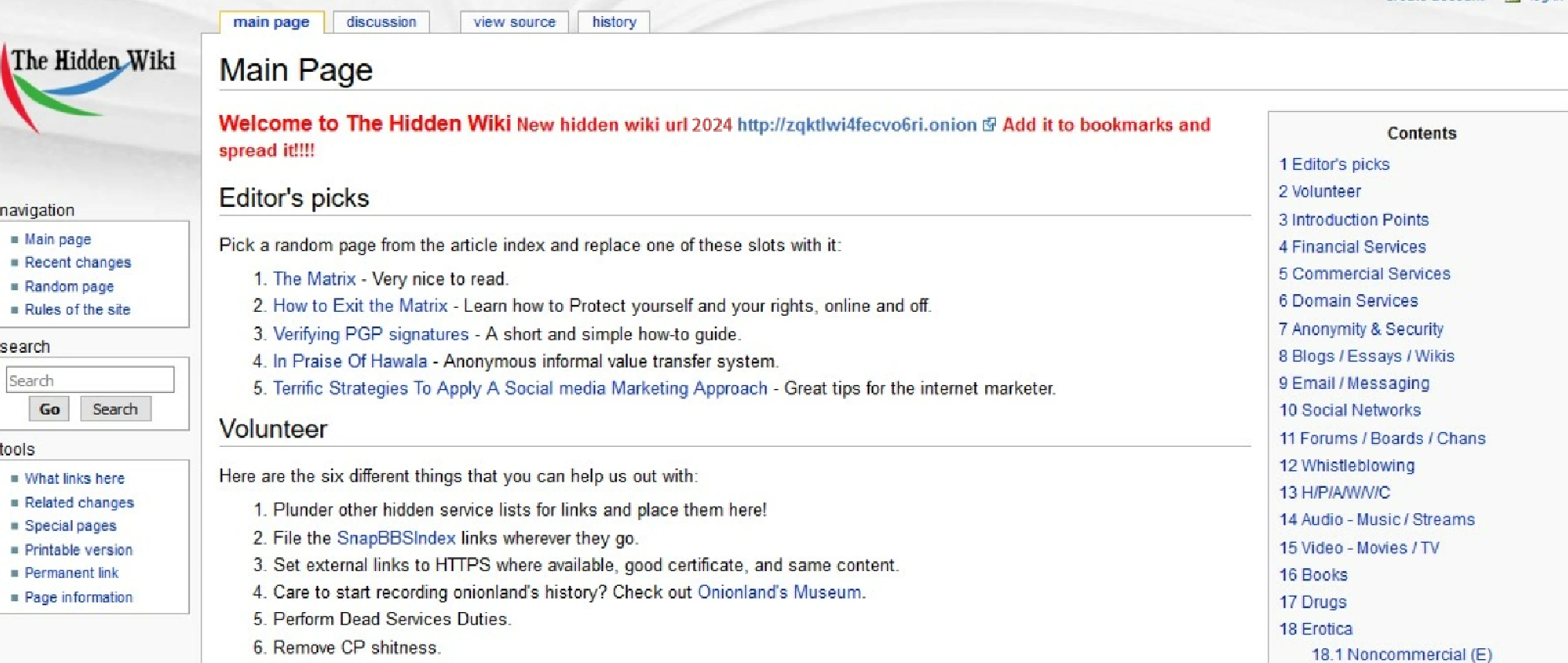Open the history tab
This screenshot has width=1568, height=663.
click(x=614, y=22)
